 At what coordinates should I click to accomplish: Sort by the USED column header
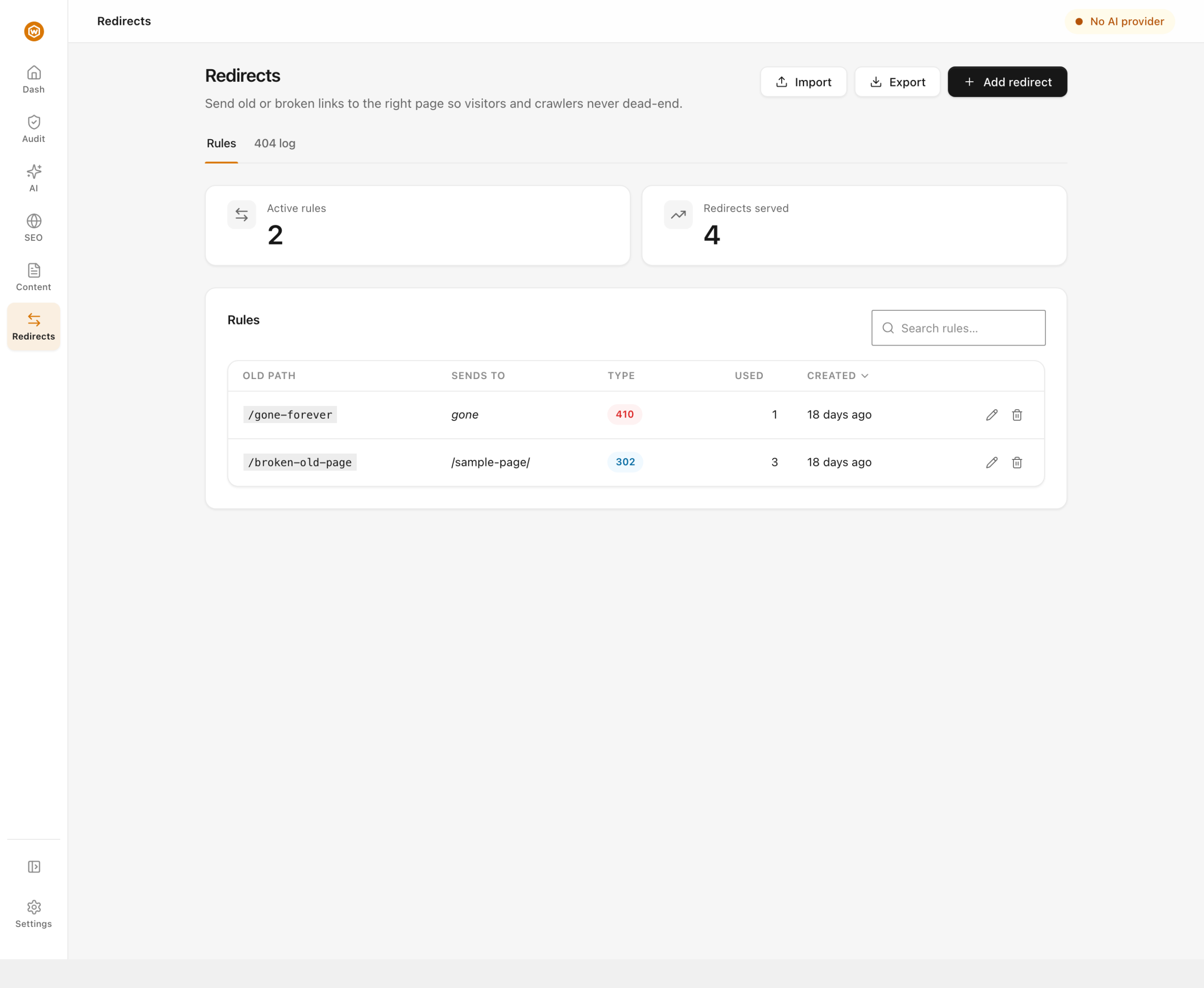pyautogui.click(x=749, y=376)
